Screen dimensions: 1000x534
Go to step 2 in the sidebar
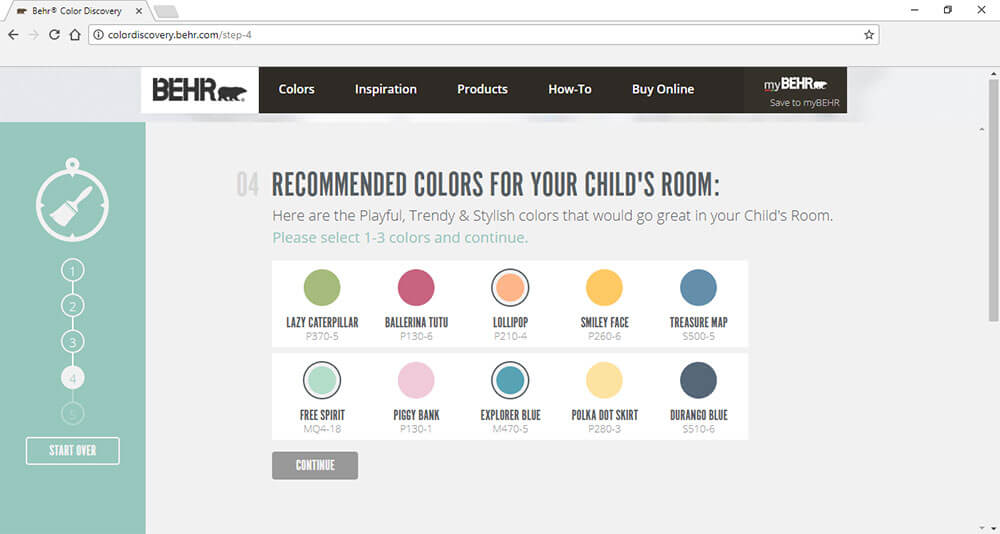(x=73, y=306)
